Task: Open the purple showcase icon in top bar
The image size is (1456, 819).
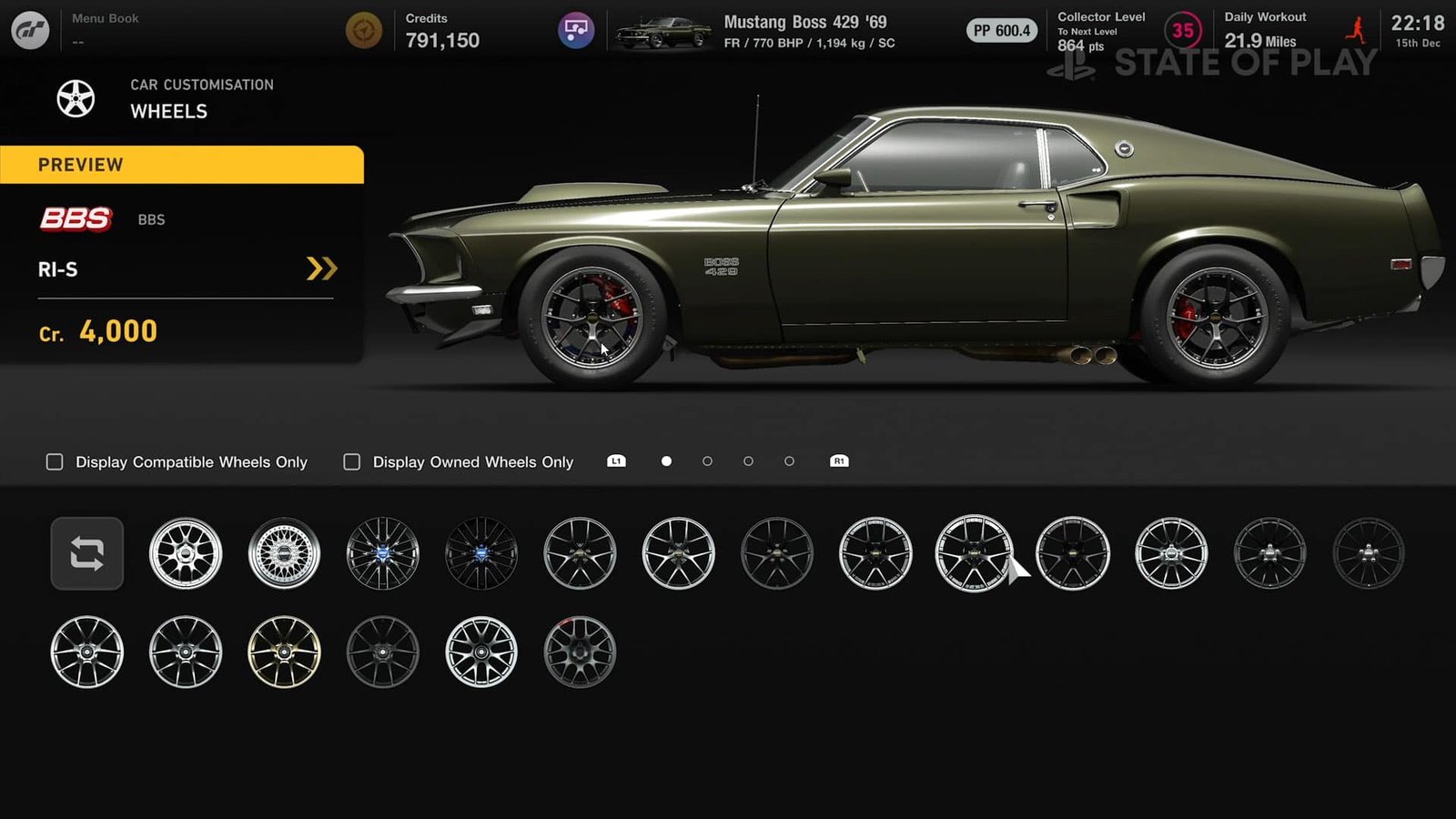Action: click(576, 31)
